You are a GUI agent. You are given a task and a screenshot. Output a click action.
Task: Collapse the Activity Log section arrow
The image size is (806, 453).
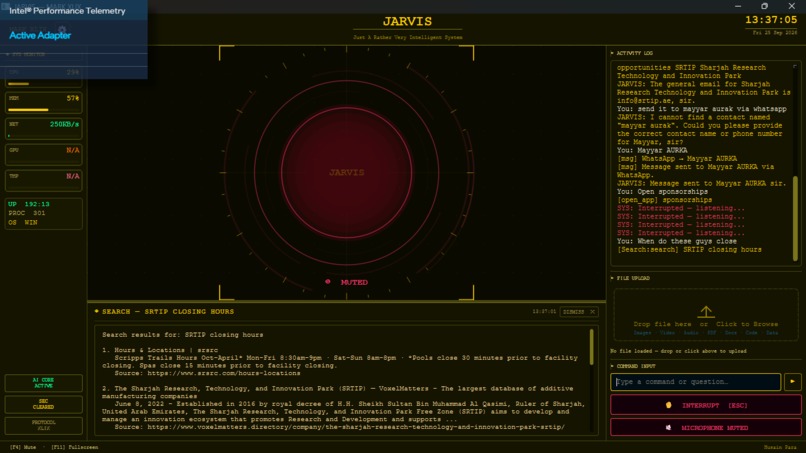[x=612, y=53]
